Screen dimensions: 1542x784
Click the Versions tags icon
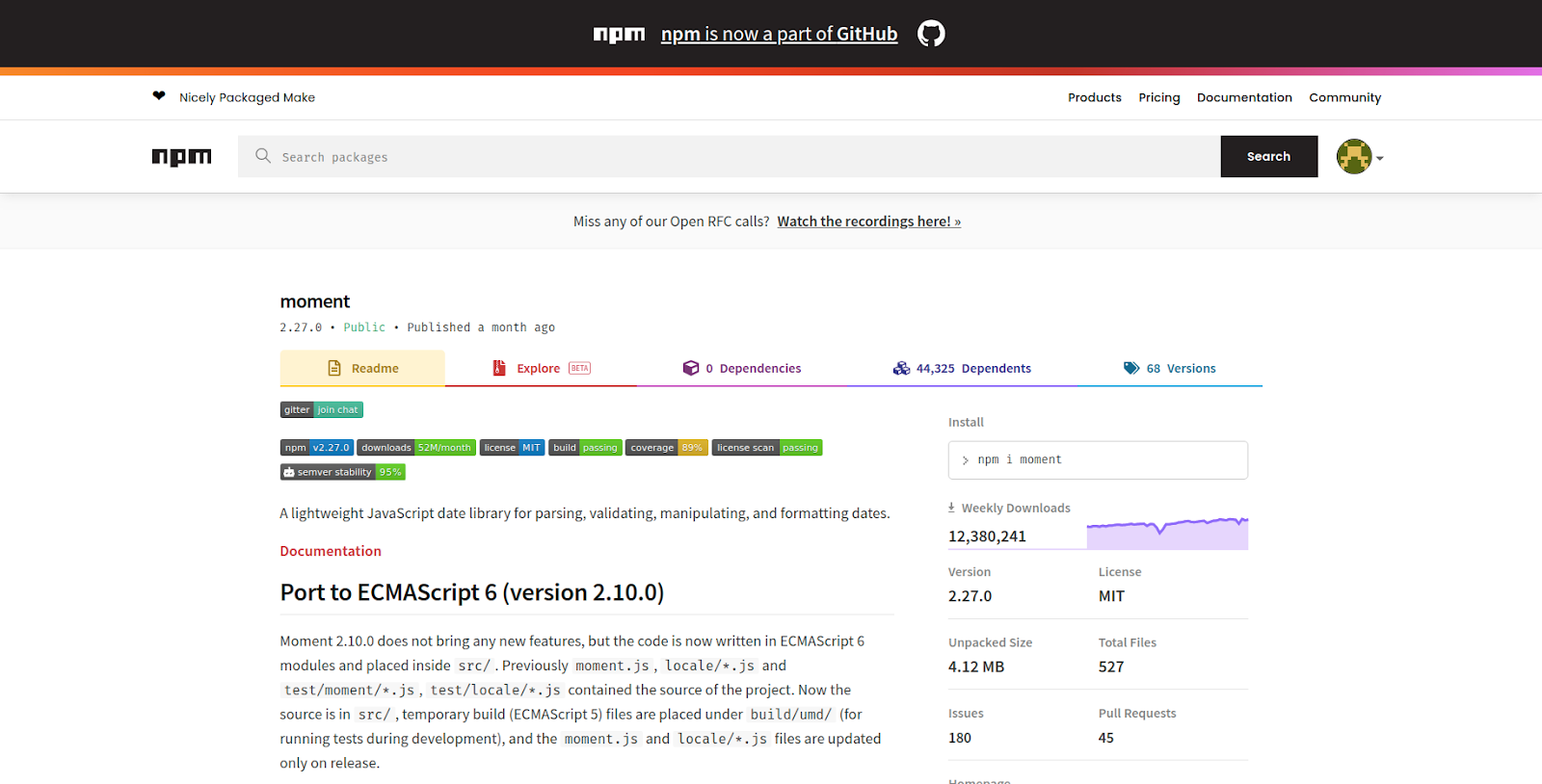tap(1131, 368)
